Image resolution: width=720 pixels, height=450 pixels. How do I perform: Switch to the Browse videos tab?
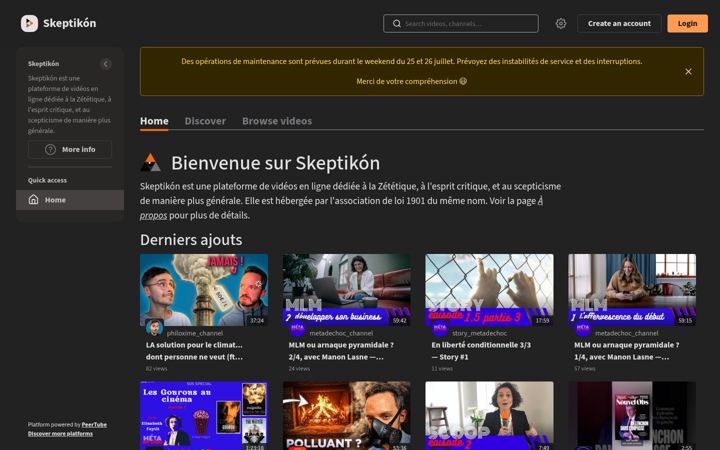277,121
